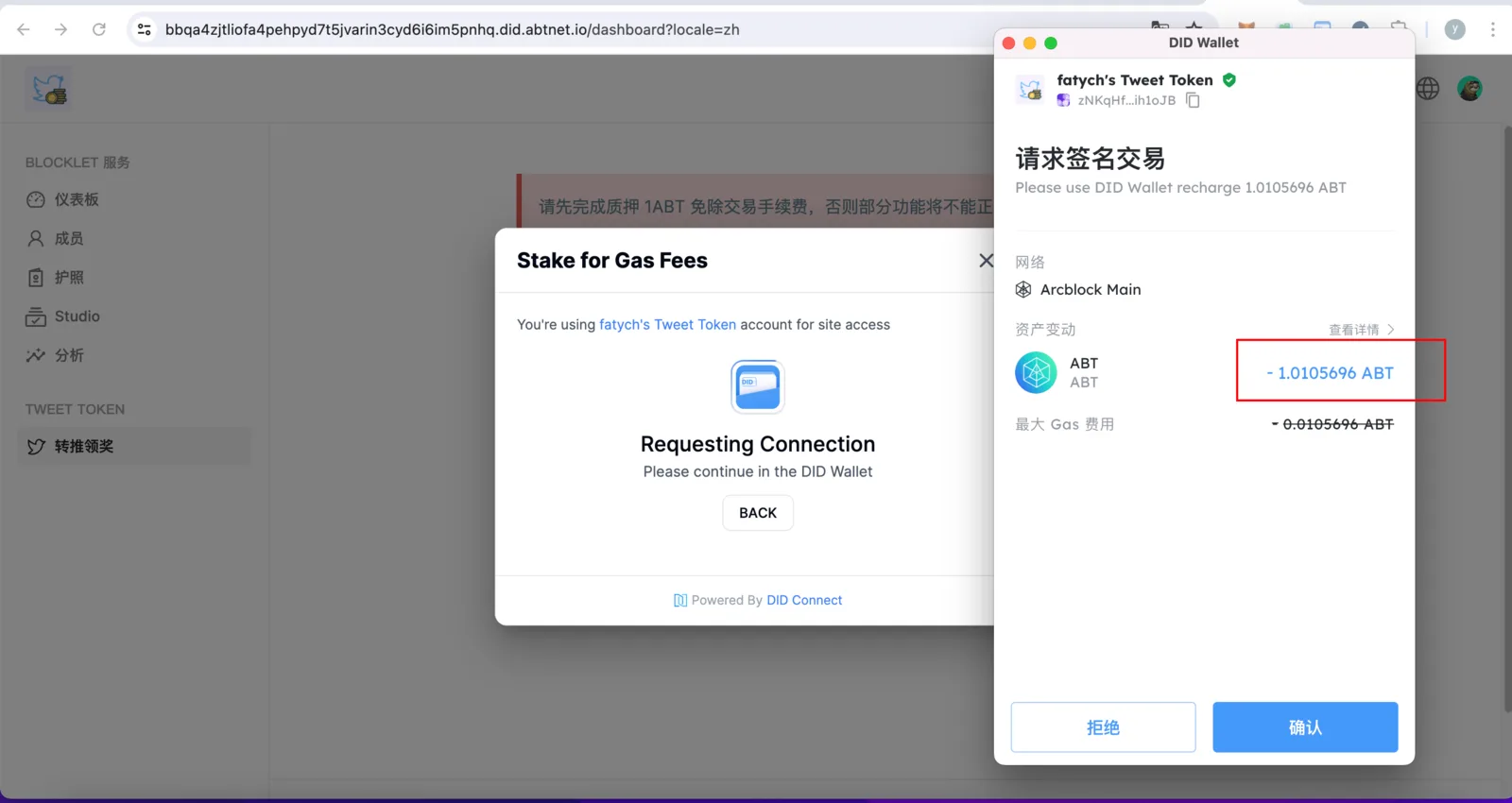Click the 'zNKqHf...ih1oJB' address text
Screen dimensions: 1512x803
pos(1126,100)
